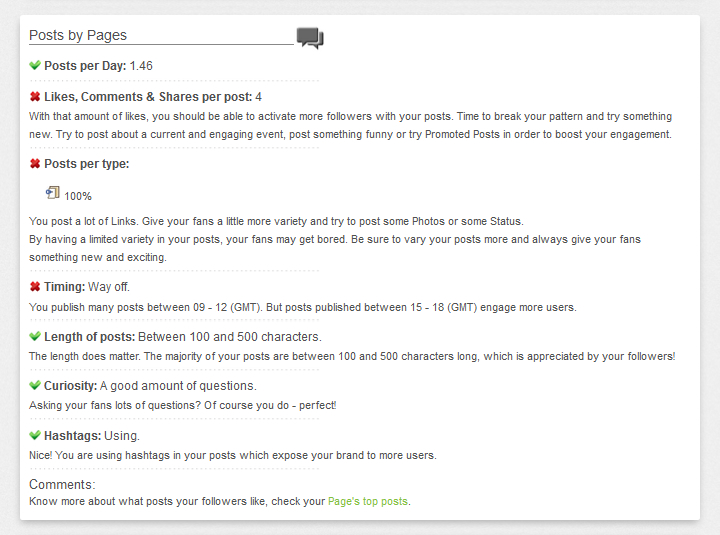Click the green checkmark beside Curiosity

pos(35,386)
